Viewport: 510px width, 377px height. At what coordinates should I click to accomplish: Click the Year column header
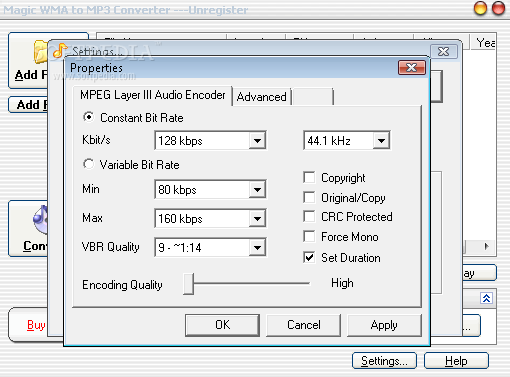coord(484,42)
